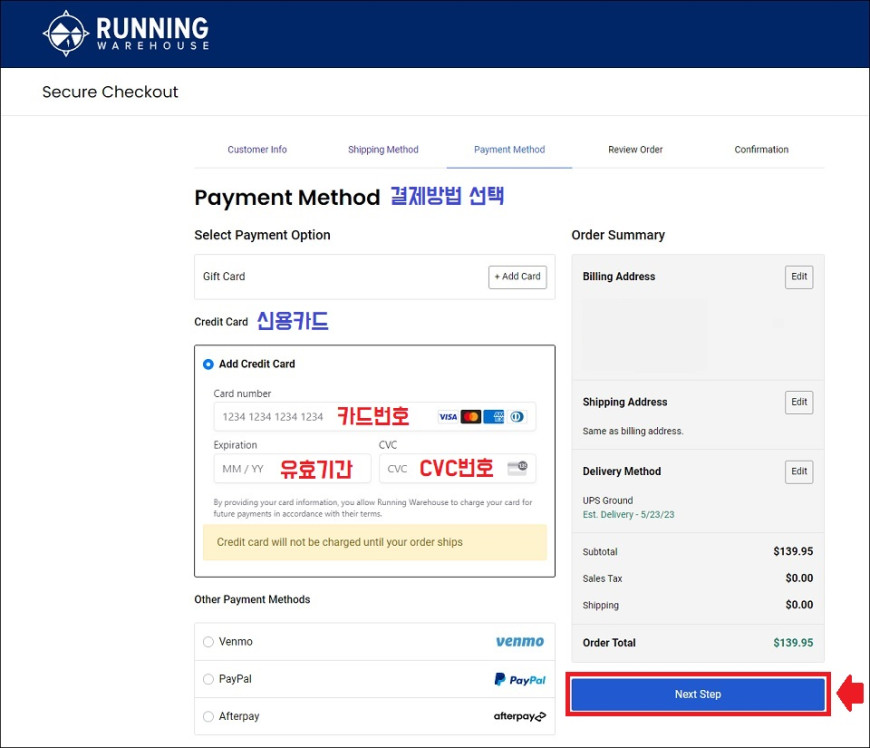This screenshot has width=870, height=748.
Task: Click the CVC card hint icon
Action: pos(517,468)
